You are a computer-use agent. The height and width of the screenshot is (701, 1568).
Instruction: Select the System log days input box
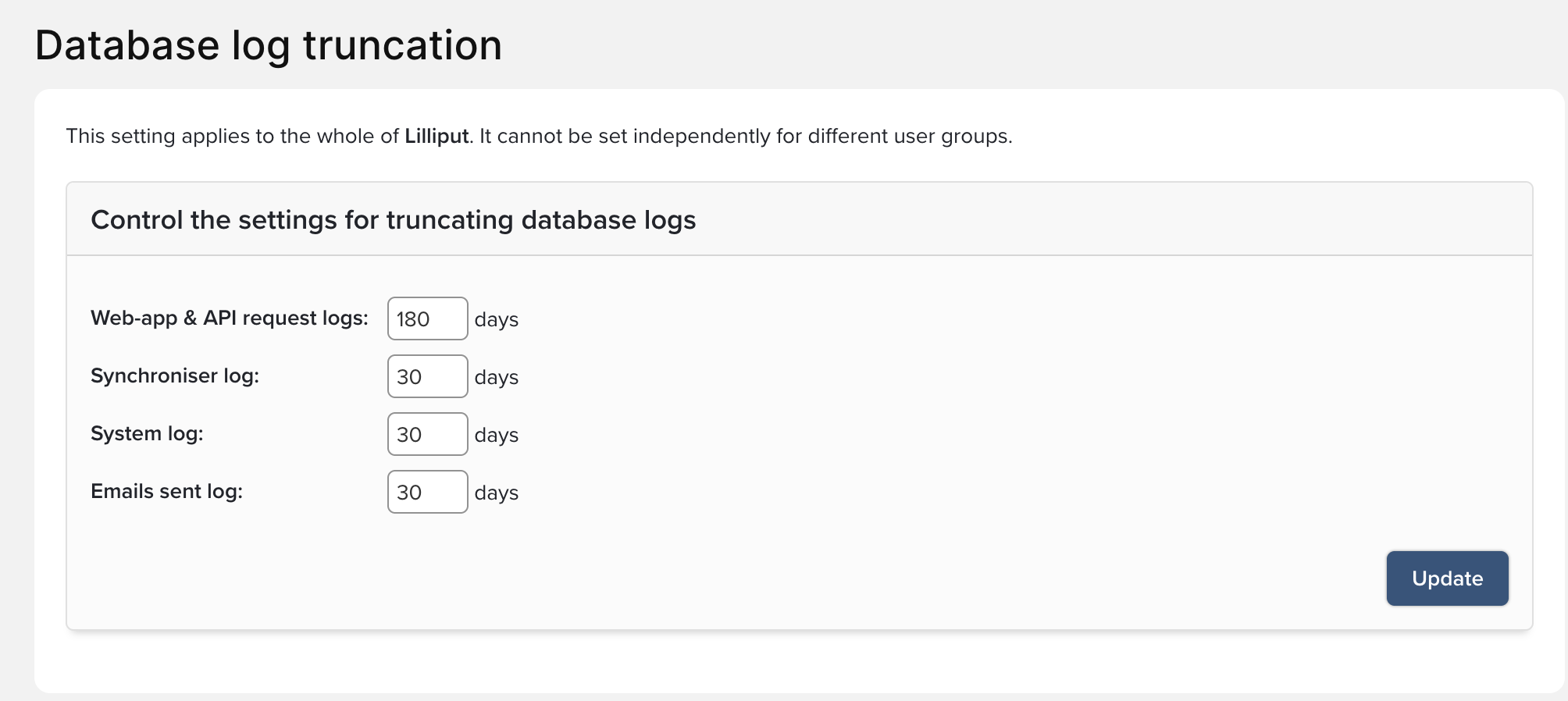(x=427, y=434)
